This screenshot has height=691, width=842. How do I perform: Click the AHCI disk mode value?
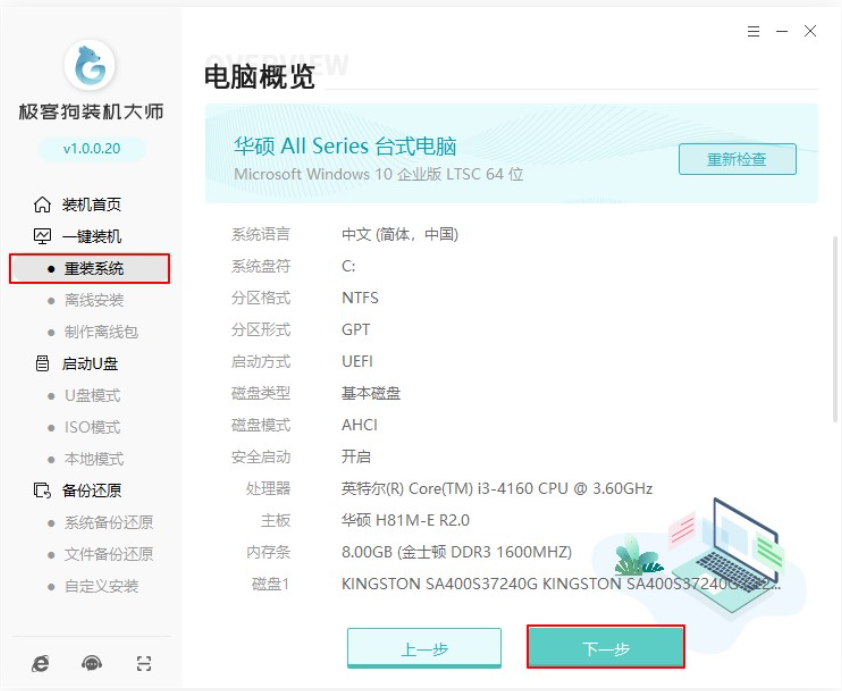pos(359,425)
